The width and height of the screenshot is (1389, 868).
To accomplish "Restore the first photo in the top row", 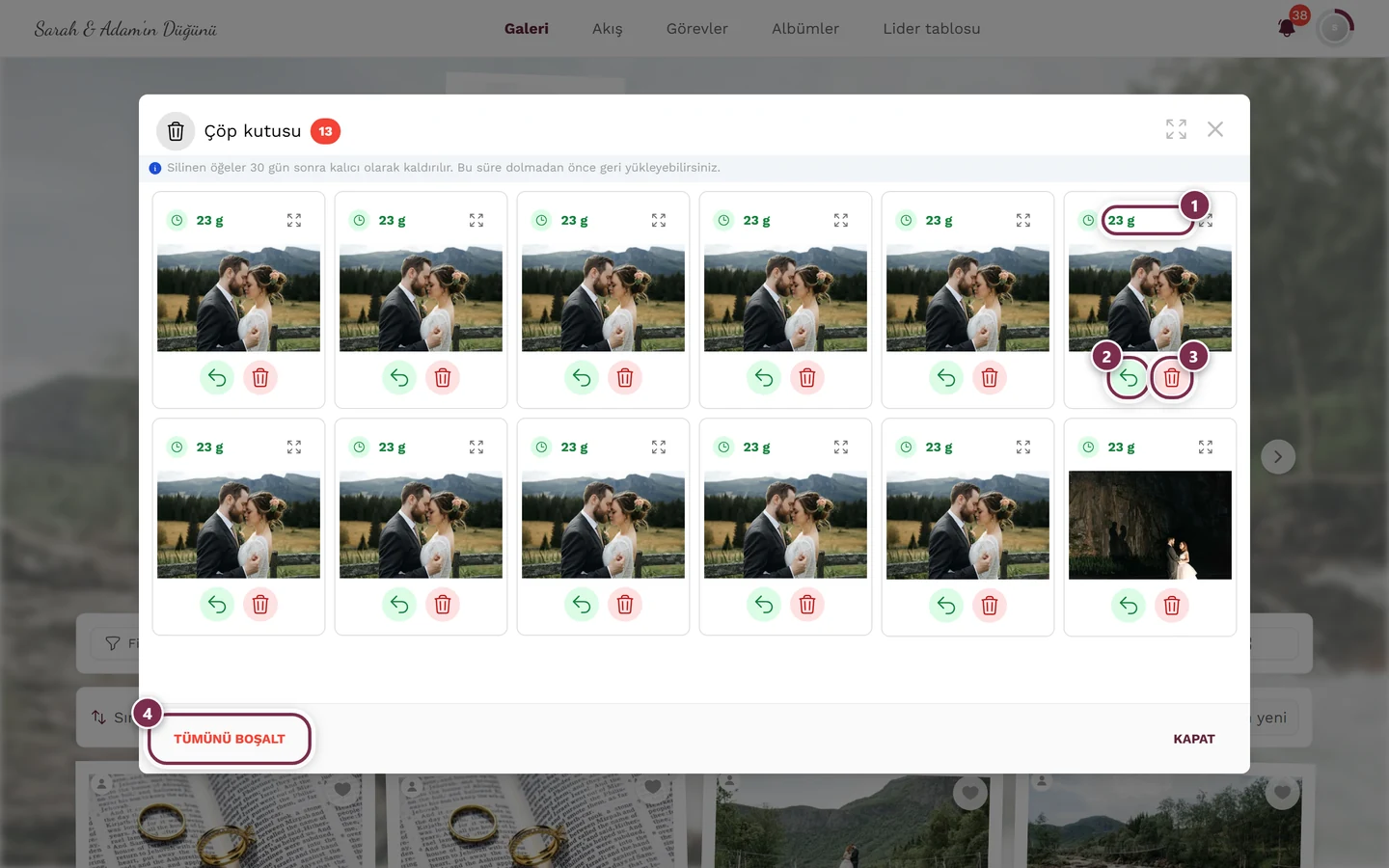I will (217, 378).
